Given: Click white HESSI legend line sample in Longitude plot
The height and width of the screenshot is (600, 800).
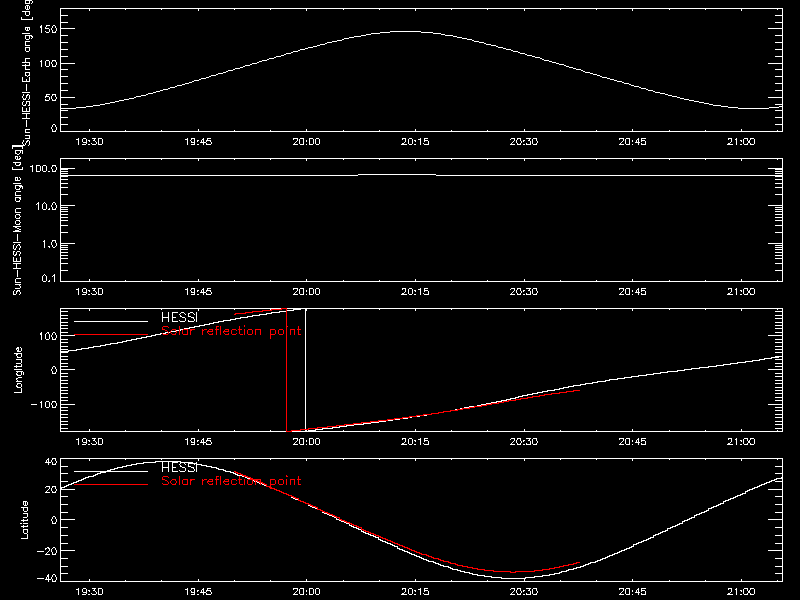Looking at the screenshot, I should 111,321.
